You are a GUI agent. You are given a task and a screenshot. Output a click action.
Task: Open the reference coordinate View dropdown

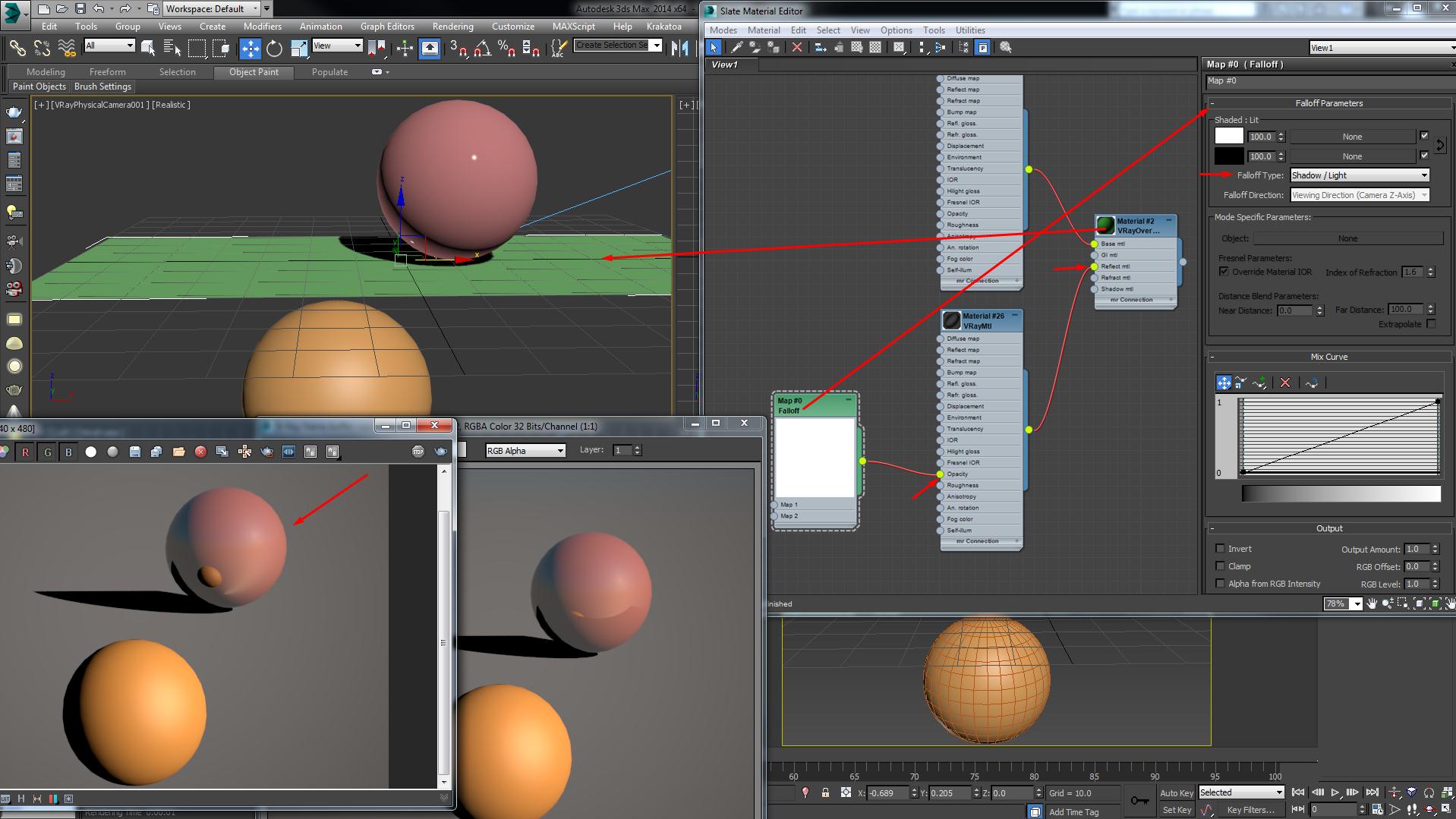tap(337, 46)
